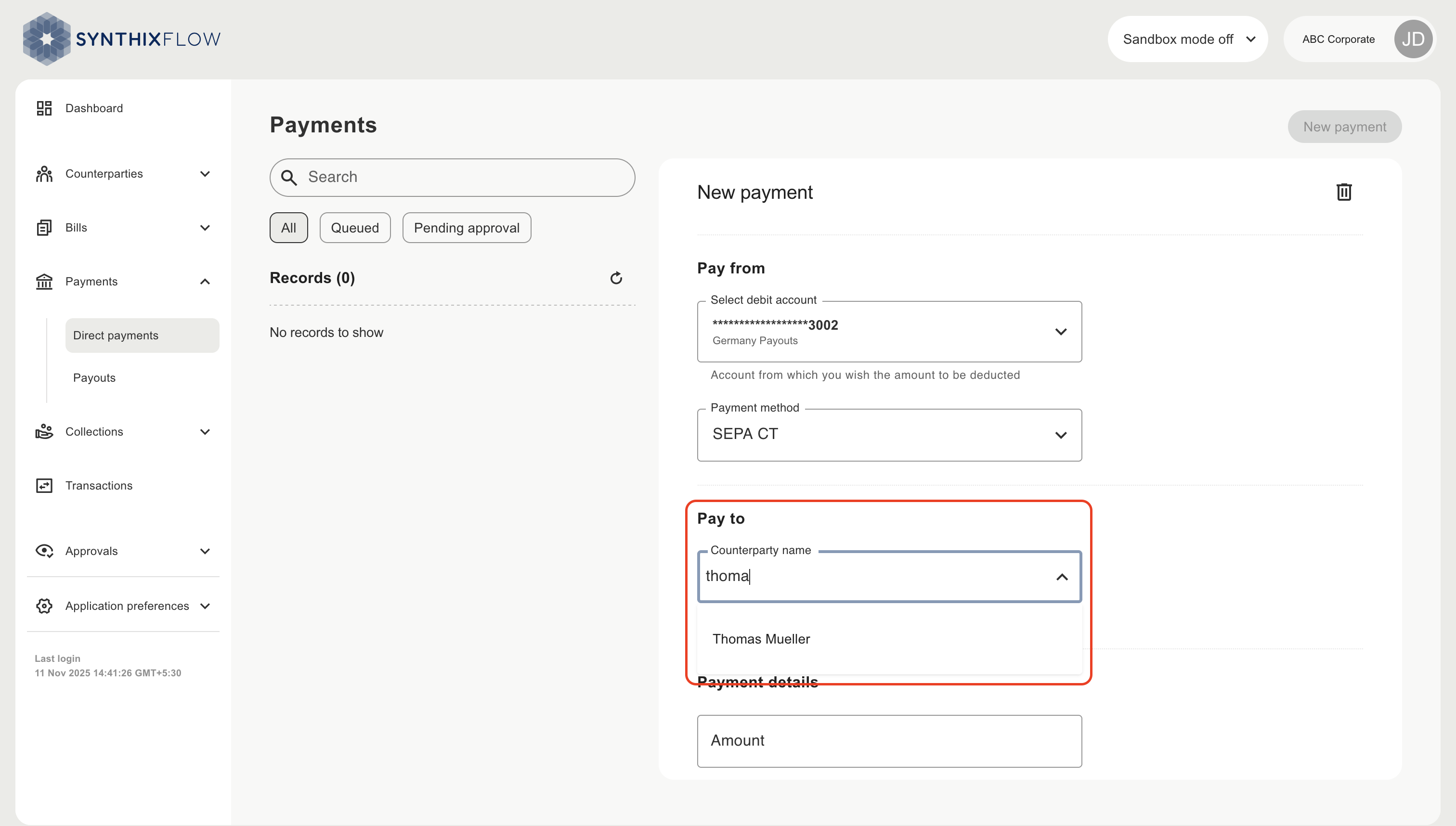This screenshot has height=826, width=1456.
Task: Show All payments filter
Action: point(289,228)
